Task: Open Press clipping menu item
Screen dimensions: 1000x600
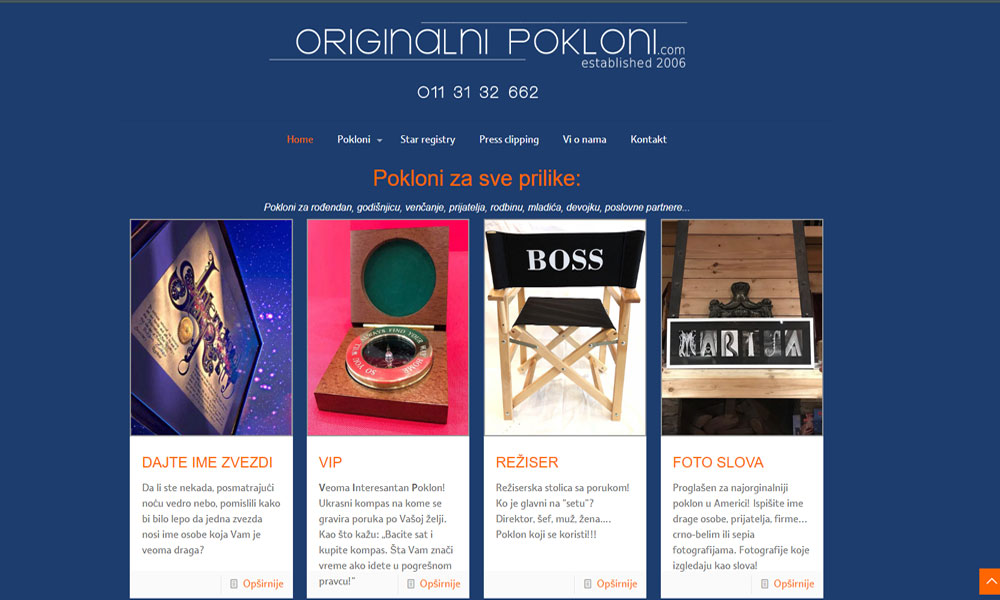Action: [509, 140]
